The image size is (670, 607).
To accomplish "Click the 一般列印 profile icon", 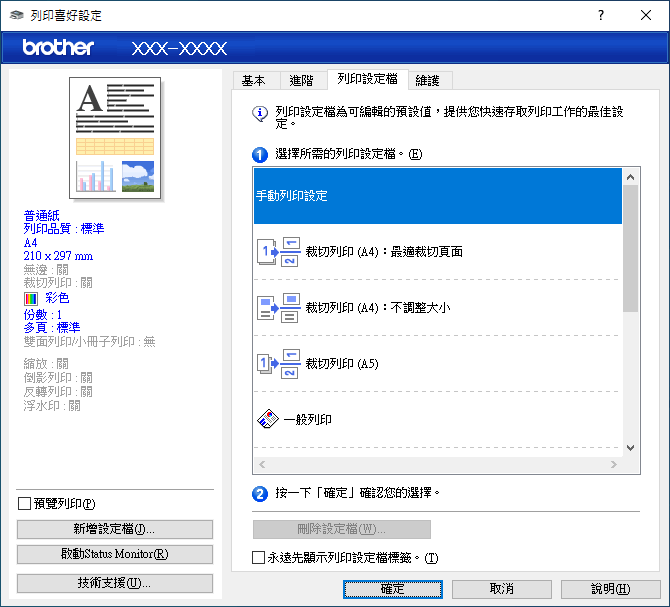I will point(272,419).
